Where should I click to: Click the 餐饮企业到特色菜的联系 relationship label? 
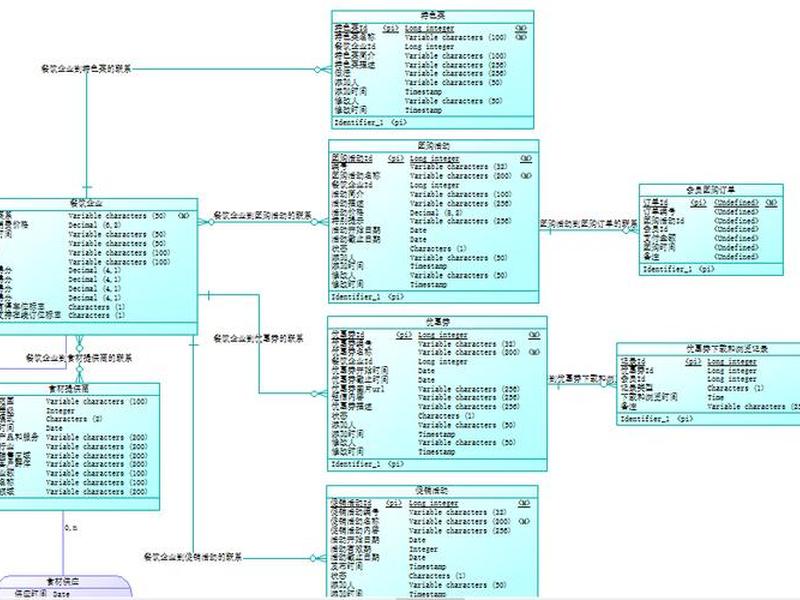(86, 68)
